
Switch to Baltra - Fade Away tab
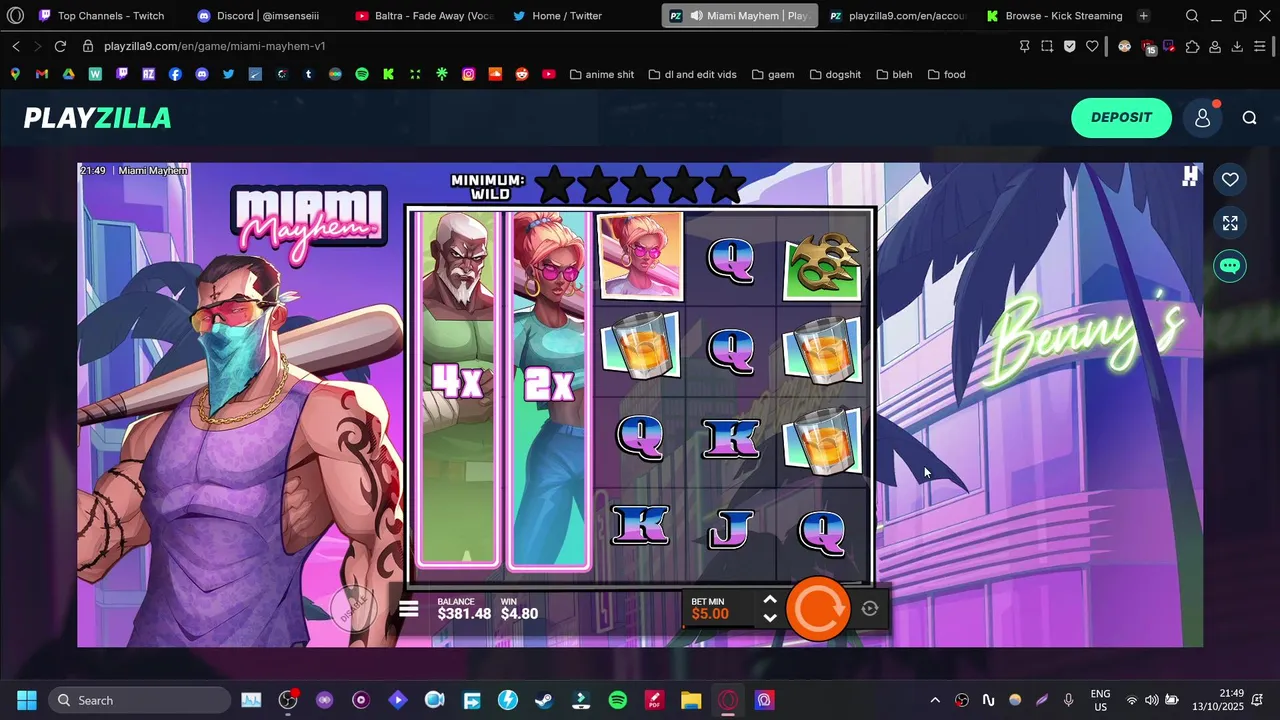tap(424, 16)
